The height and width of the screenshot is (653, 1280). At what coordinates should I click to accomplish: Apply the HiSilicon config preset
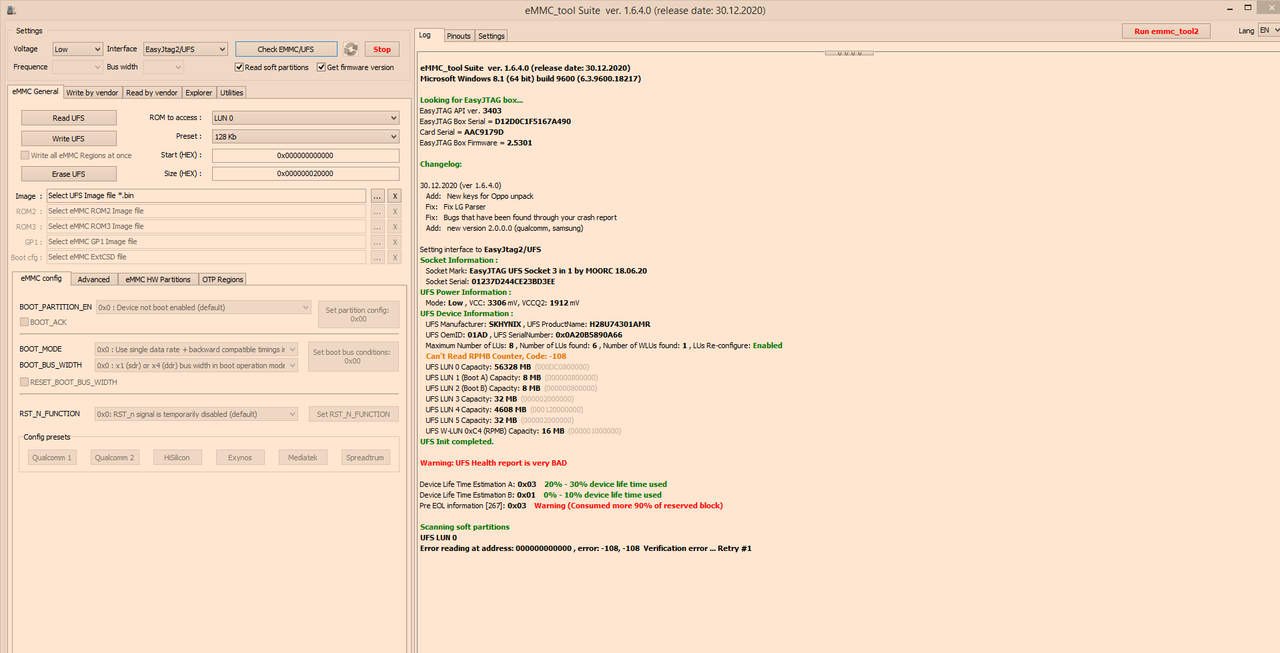point(177,457)
